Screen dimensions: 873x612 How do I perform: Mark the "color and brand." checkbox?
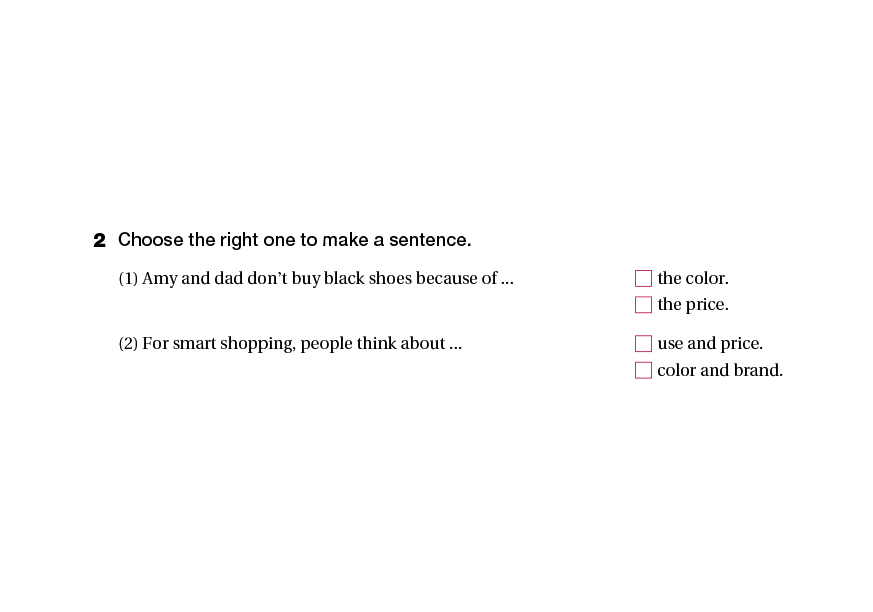tap(643, 371)
